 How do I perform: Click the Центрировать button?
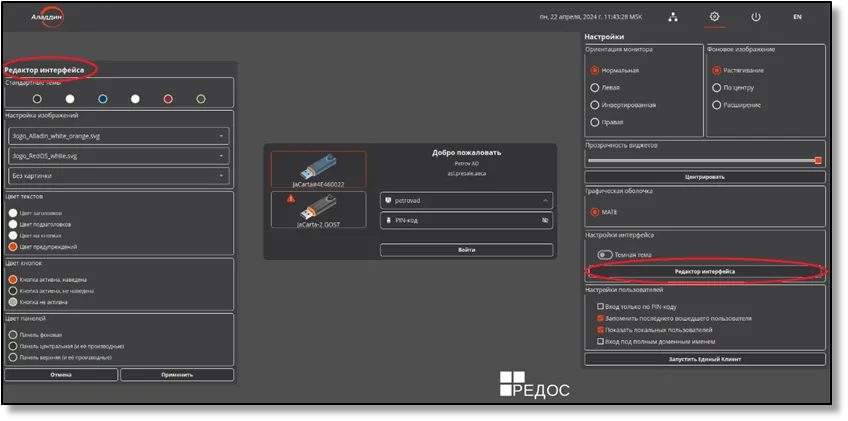[705, 177]
